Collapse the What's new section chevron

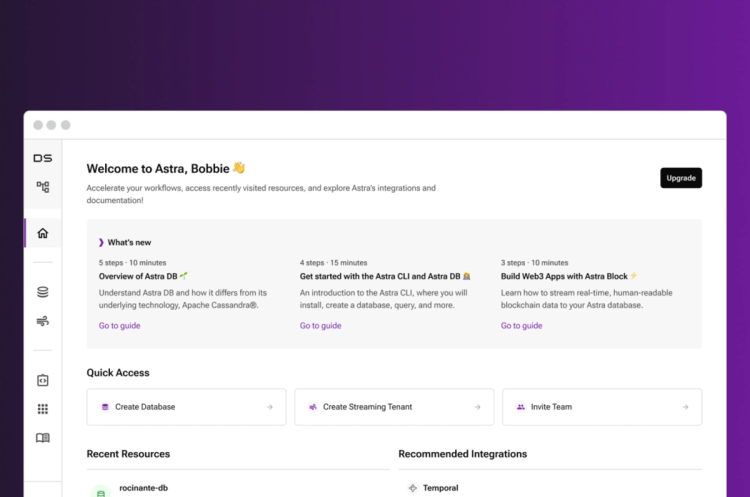click(101, 243)
